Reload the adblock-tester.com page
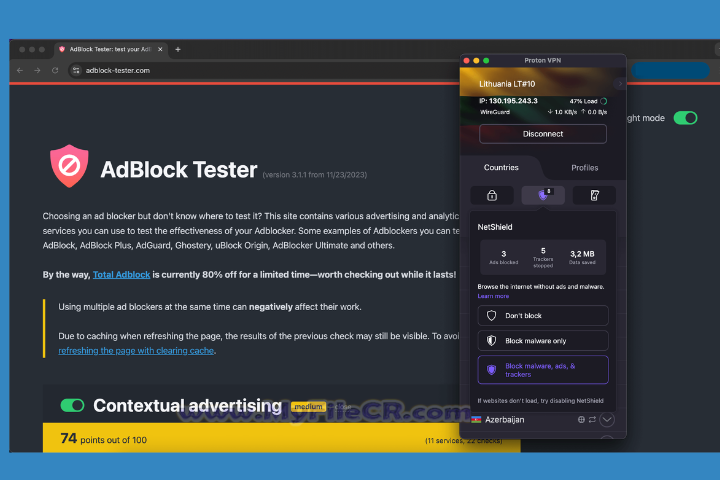This screenshot has height=480, width=720. pyautogui.click(x=55, y=70)
